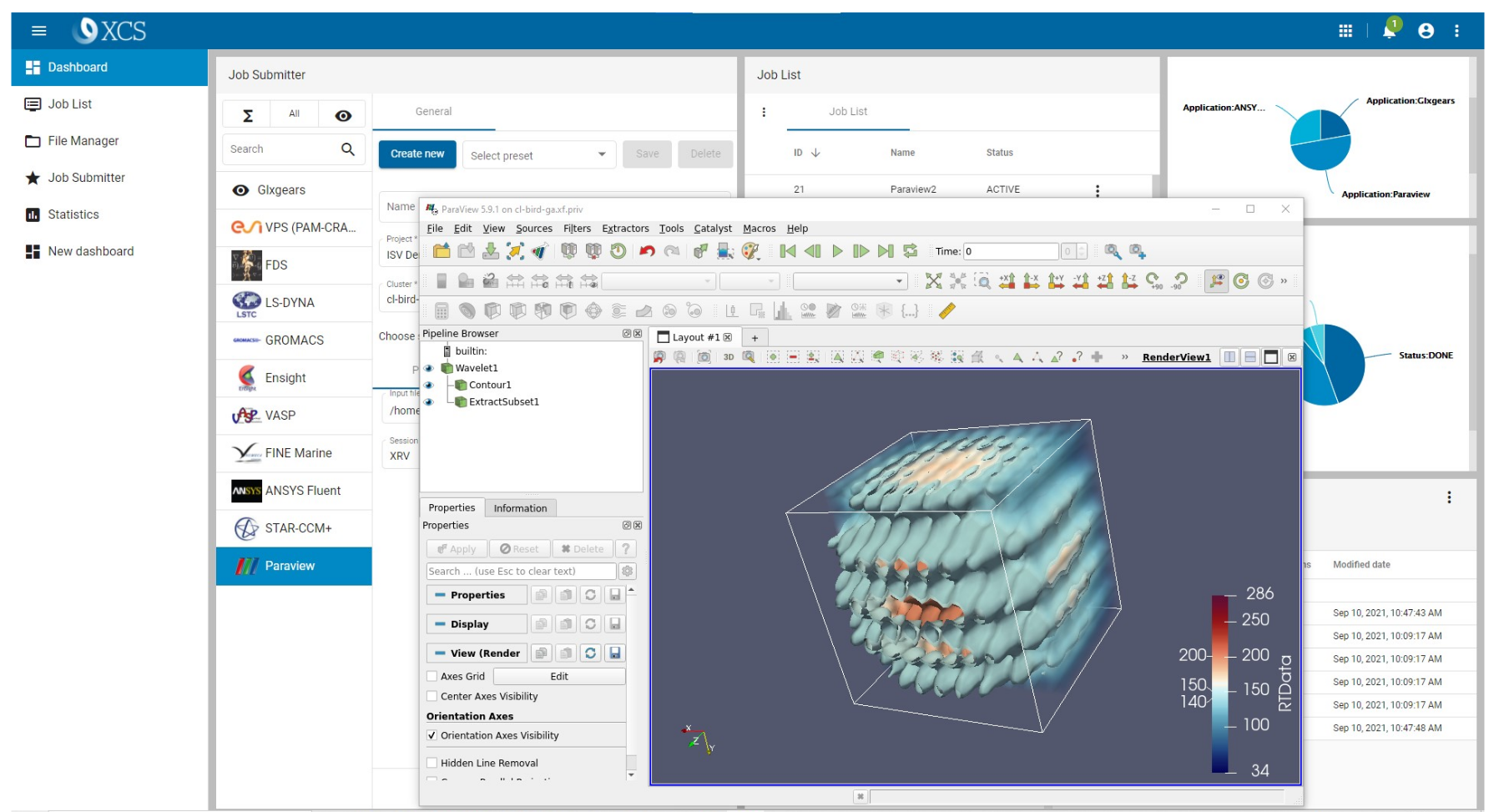
Task: Click the Edit button for Axes Grid
Action: click(x=559, y=677)
